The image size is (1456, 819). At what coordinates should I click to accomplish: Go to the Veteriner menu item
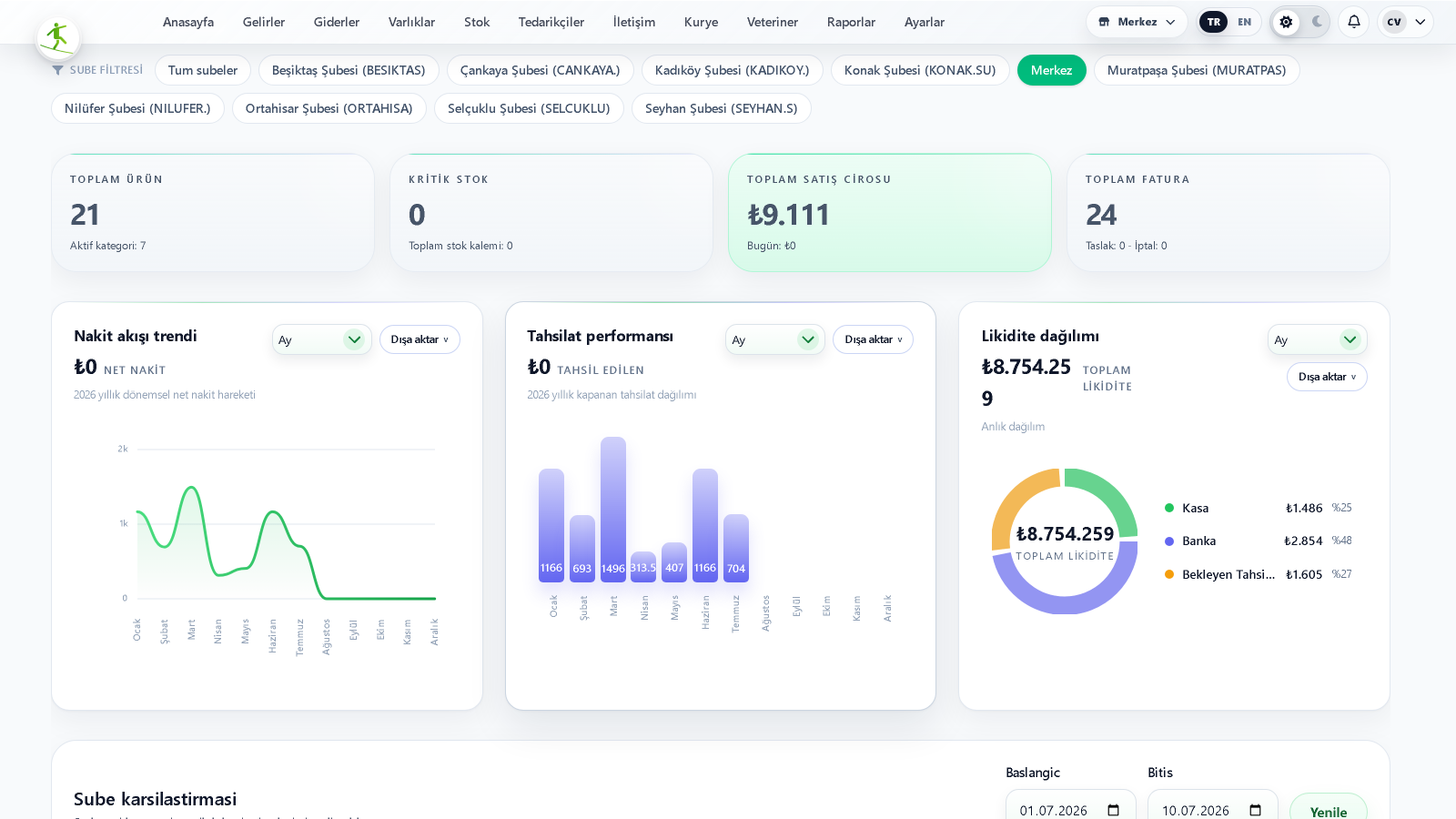click(x=772, y=22)
